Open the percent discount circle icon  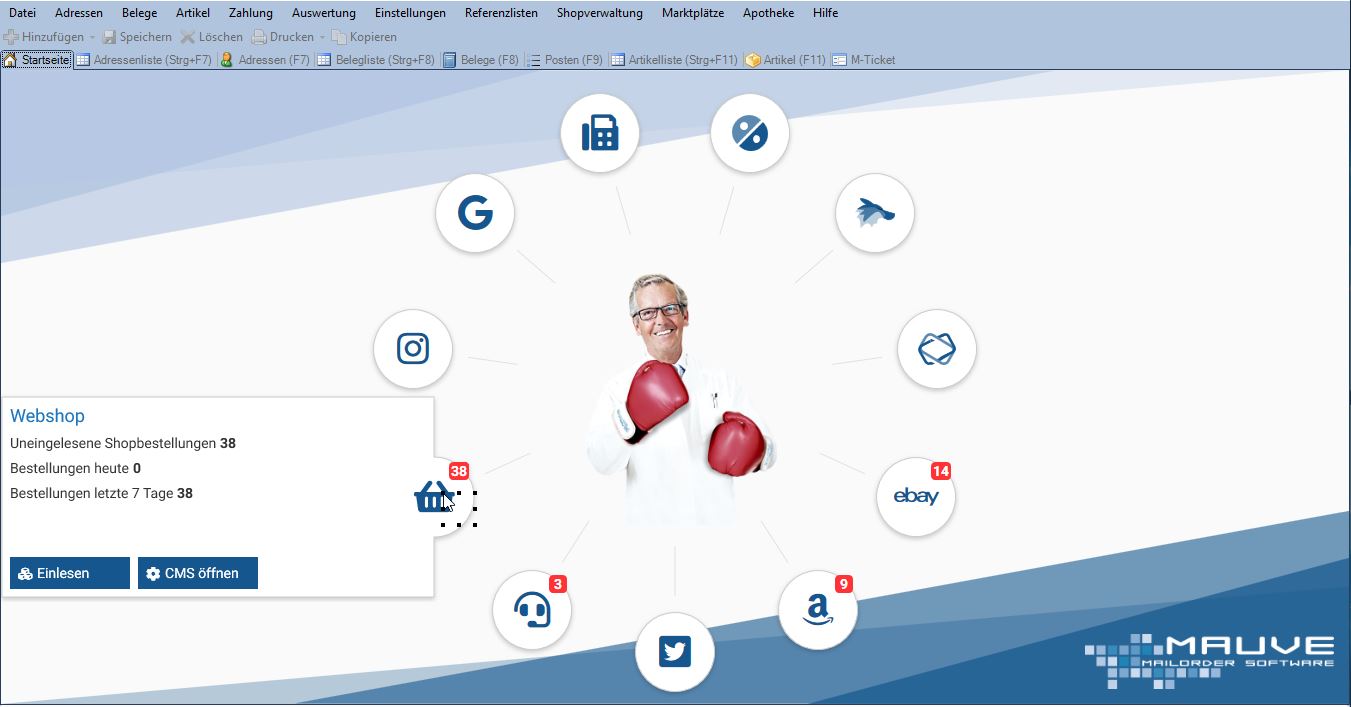pos(750,133)
